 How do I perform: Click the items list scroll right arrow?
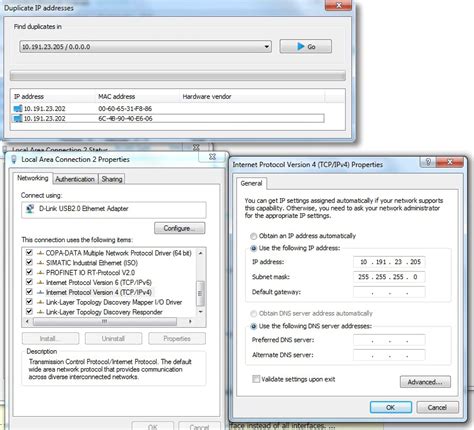[x=190, y=322]
